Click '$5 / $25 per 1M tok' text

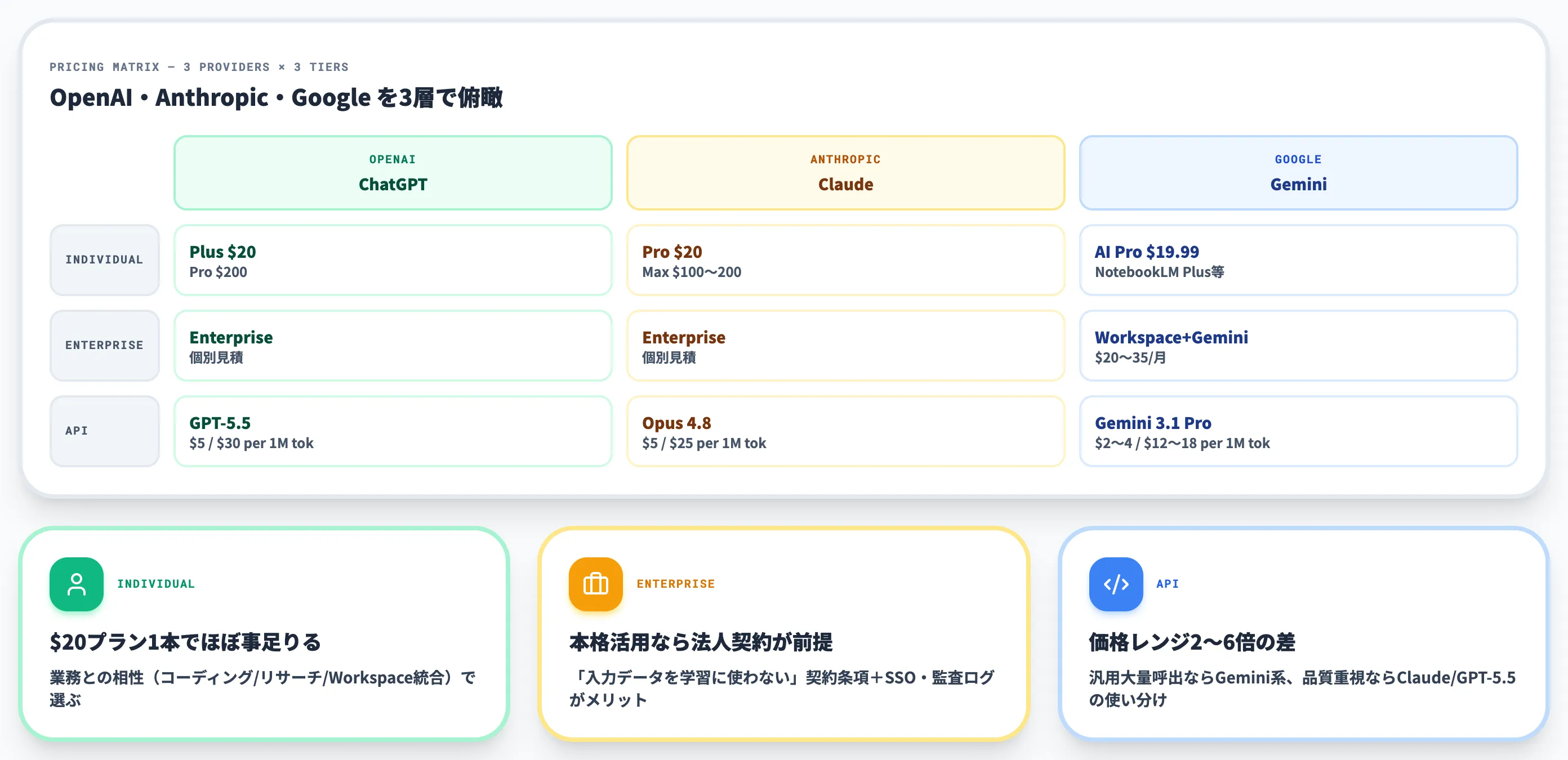tap(704, 443)
